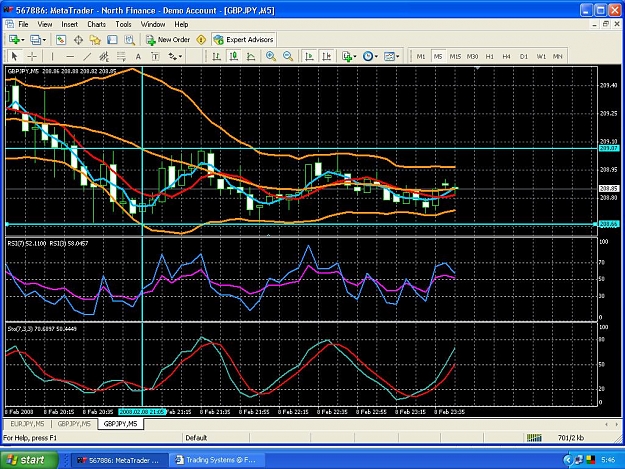
Task: Expand the arrows objects dropdown
Action: point(180,57)
